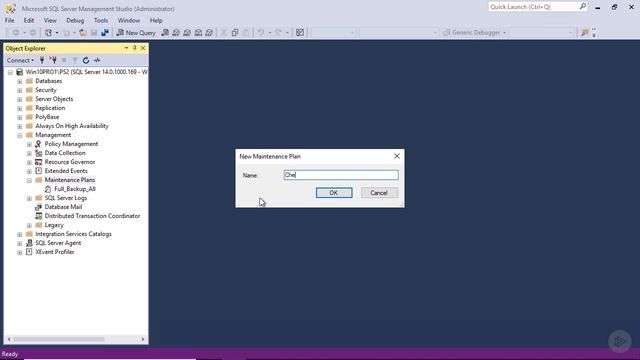The width and height of the screenshot is (640, 360).
Task: Click the New Query button
Action: pyautogui.click(x=136, y=33)
